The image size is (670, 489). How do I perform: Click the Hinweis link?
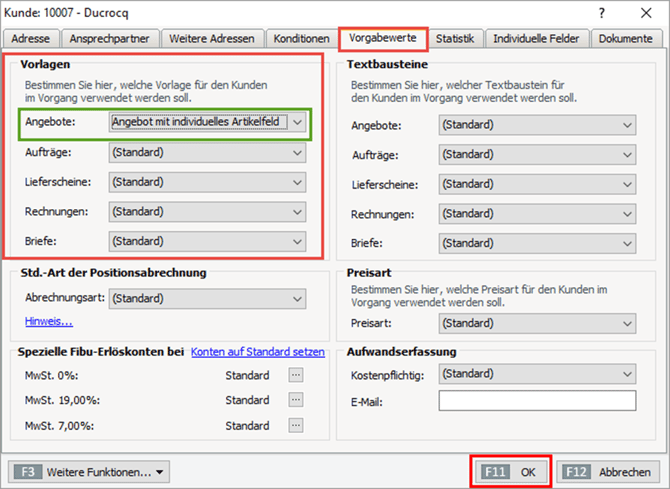[x=49, y=322]
